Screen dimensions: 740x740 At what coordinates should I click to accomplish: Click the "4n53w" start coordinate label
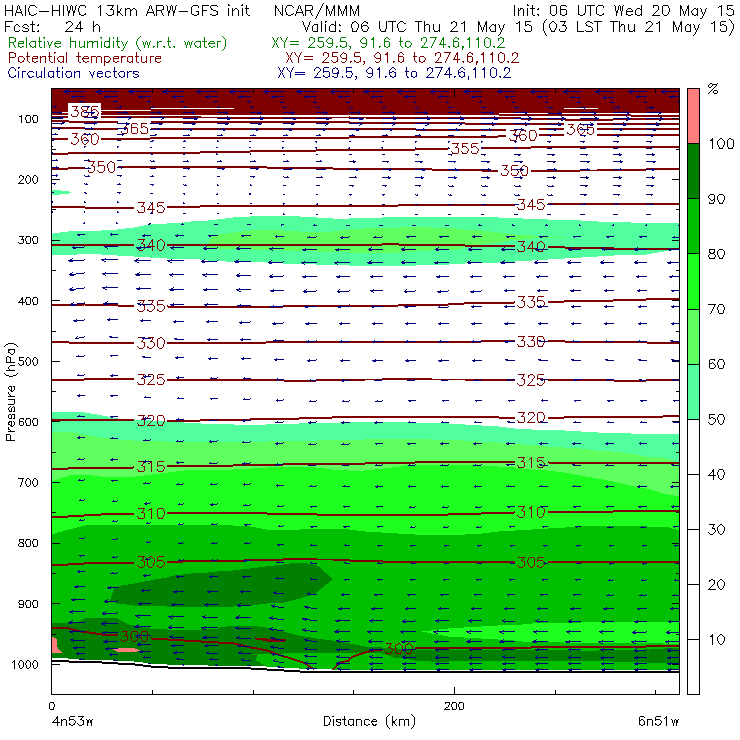point(72,722)
